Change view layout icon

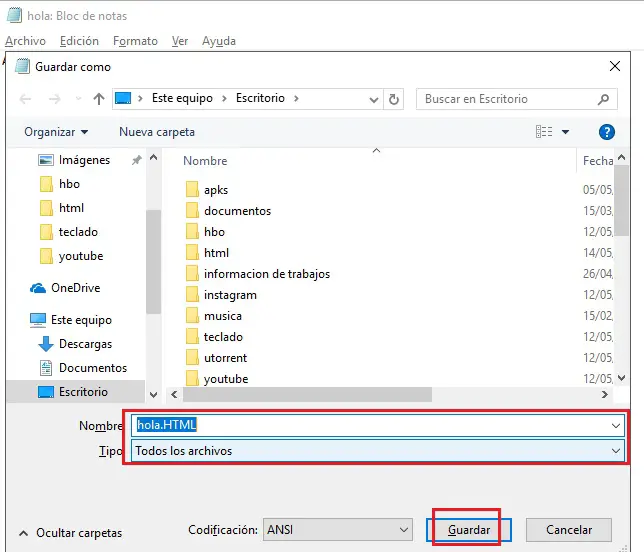[544, 132]
